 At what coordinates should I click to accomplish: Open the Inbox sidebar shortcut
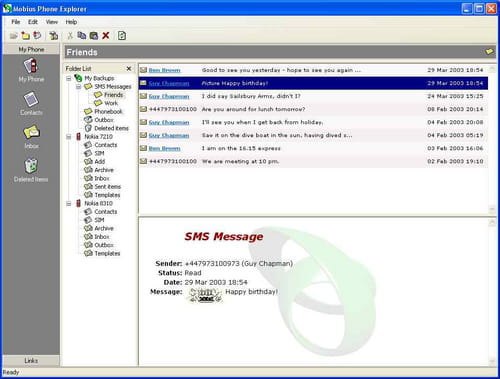(x=31, y=137)
